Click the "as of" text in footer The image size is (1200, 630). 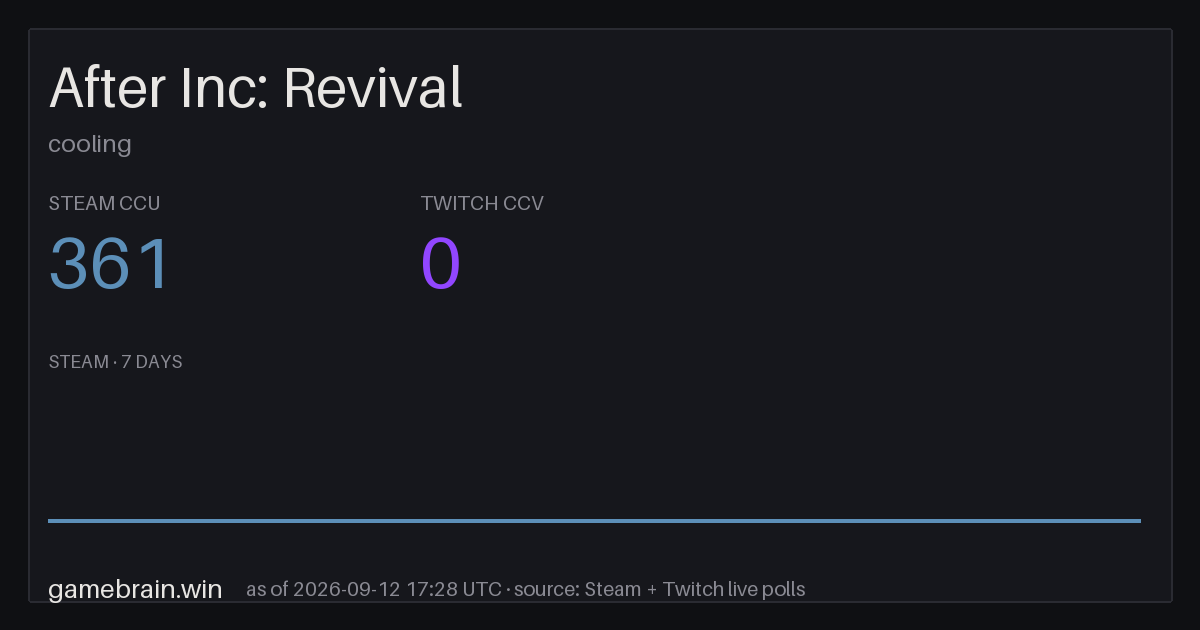267,589
